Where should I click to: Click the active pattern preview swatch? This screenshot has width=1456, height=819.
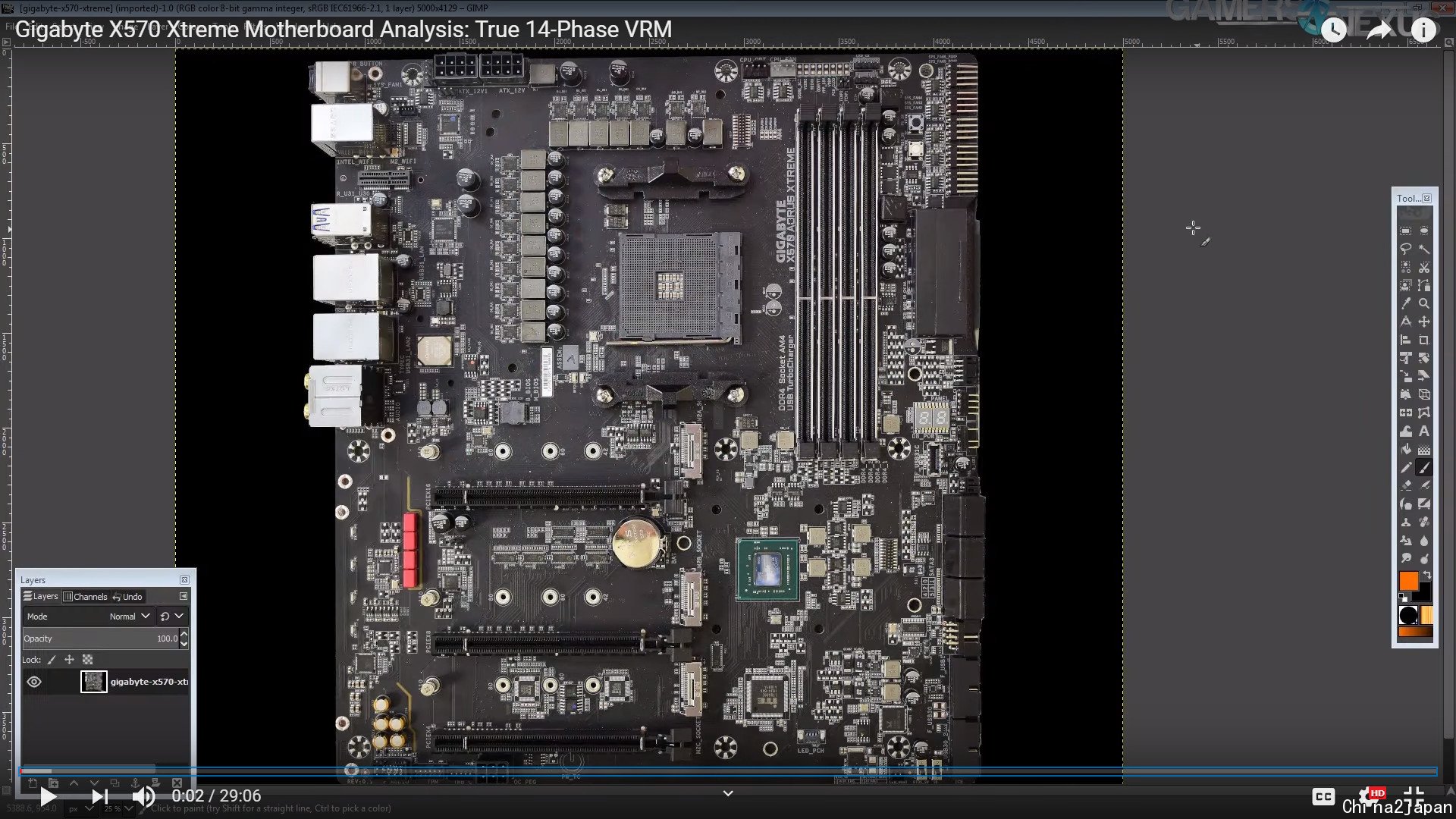(1426, 615)
